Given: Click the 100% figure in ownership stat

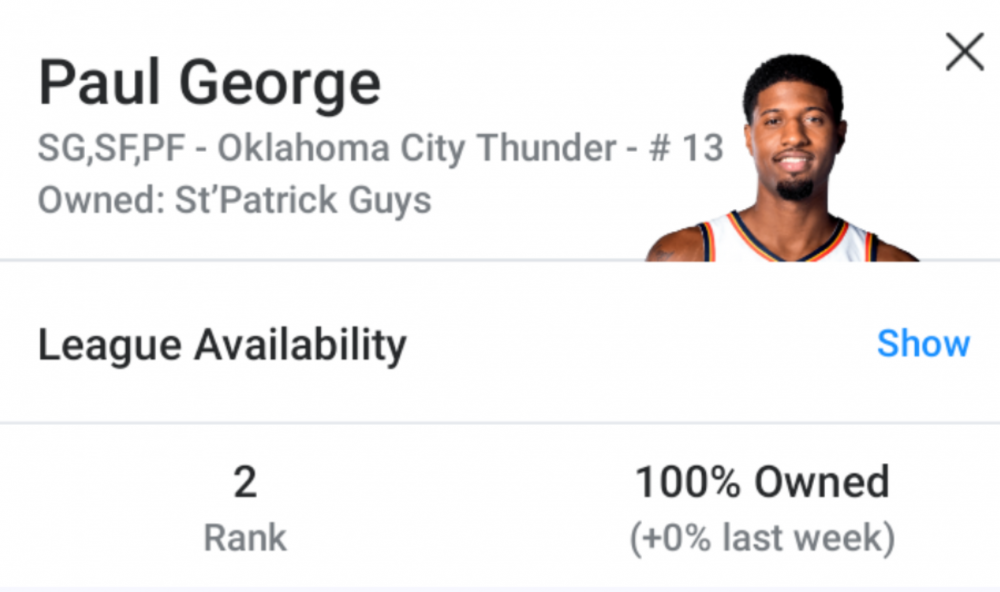Looking at the screenshot, I should pos(690,483).
